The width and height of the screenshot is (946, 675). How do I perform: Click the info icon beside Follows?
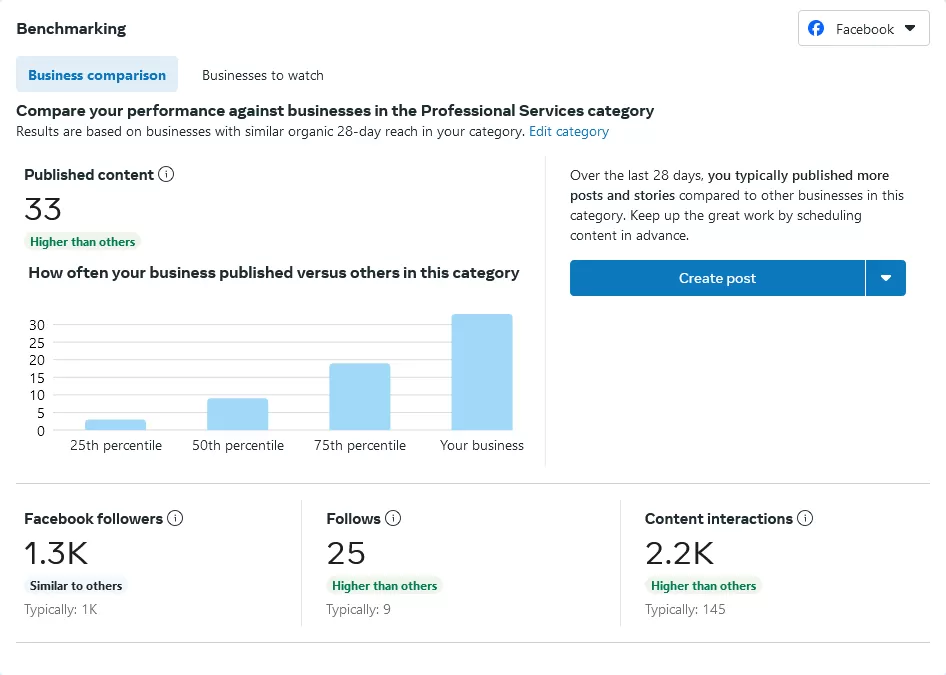[393, 519]
